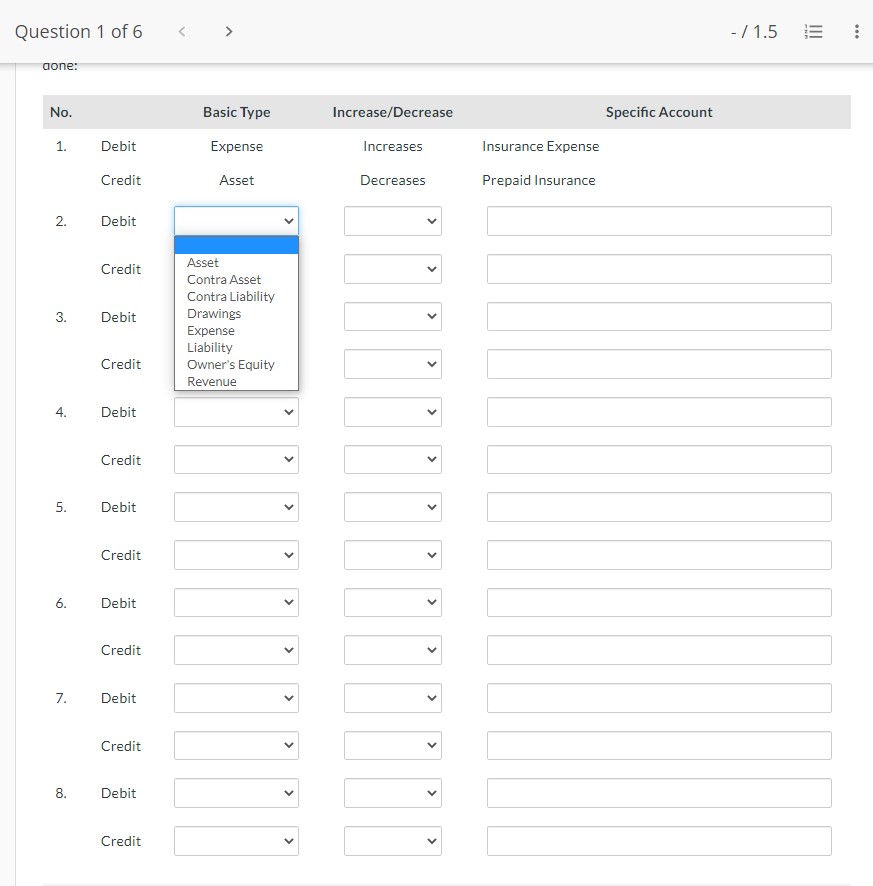Select Asset from the open dropdown list
873x886 pixels.
(x=203, y=262)
